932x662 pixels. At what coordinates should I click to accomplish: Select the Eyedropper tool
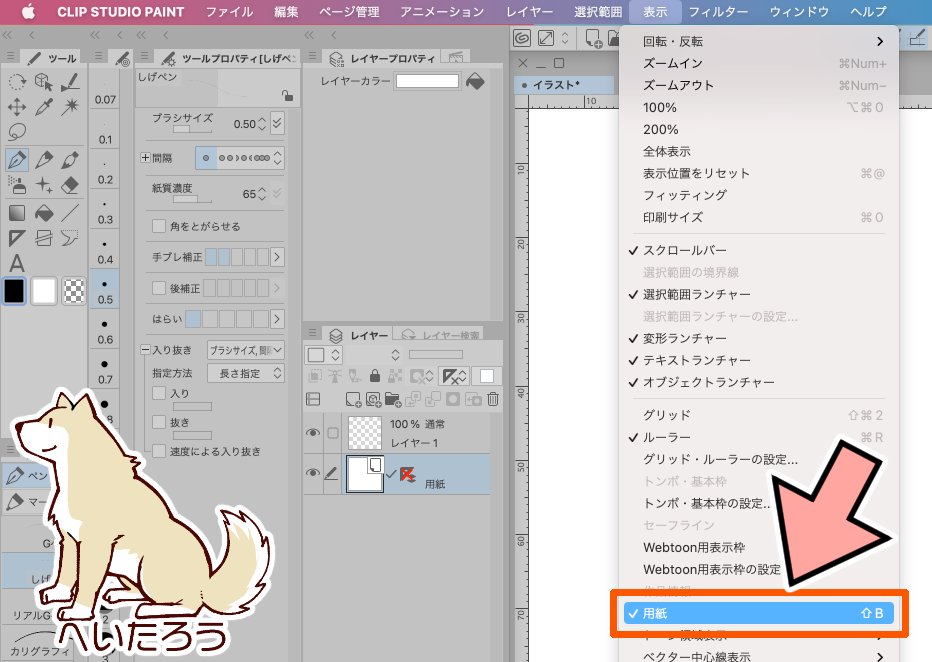[44, 107]
